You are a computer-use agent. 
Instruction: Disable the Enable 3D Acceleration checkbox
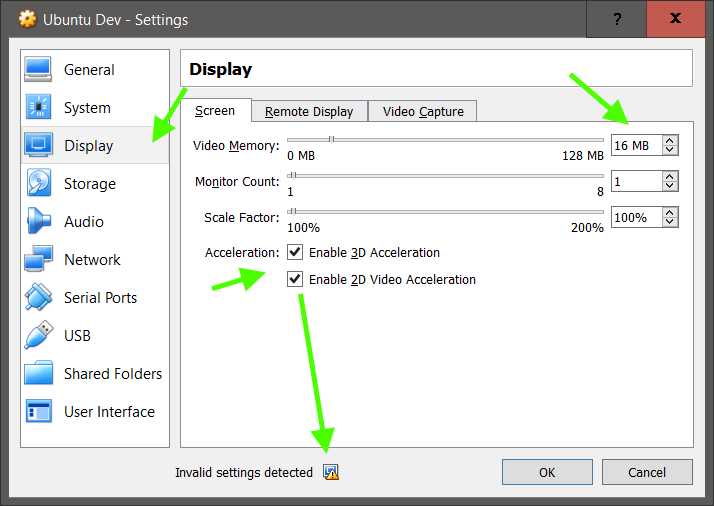point(295,252)
